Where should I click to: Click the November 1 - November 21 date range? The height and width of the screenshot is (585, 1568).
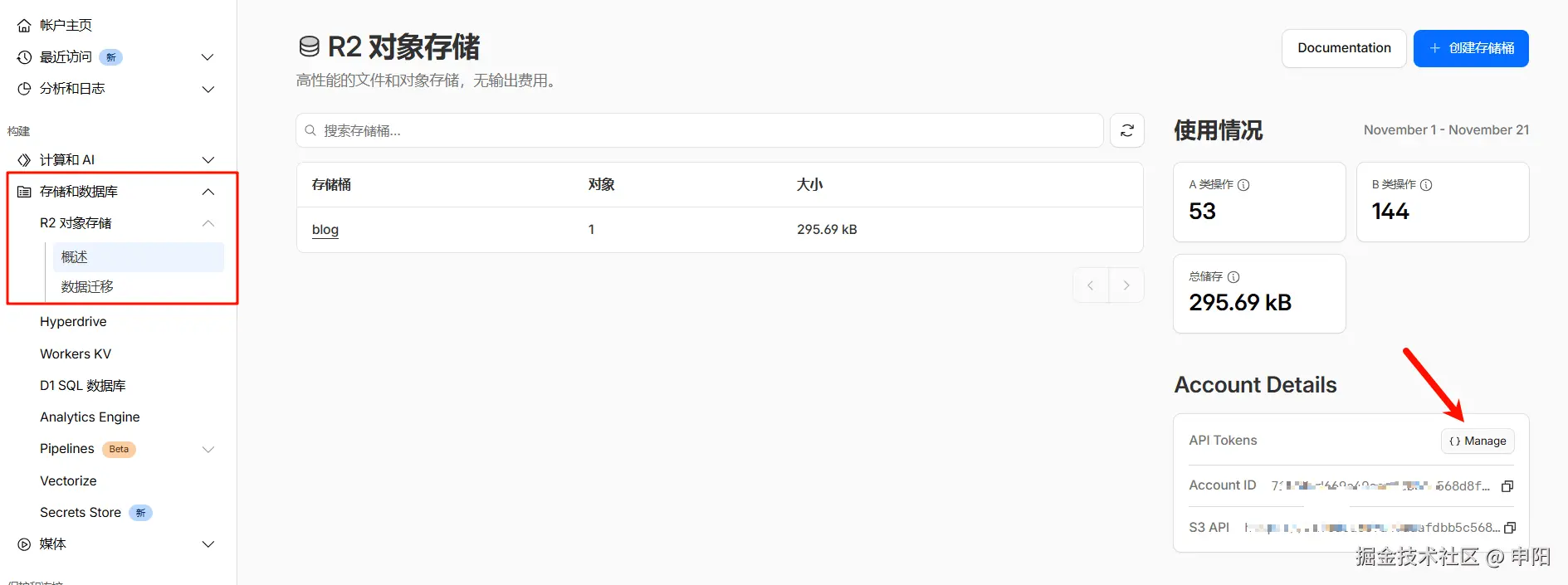(1446, 130)
